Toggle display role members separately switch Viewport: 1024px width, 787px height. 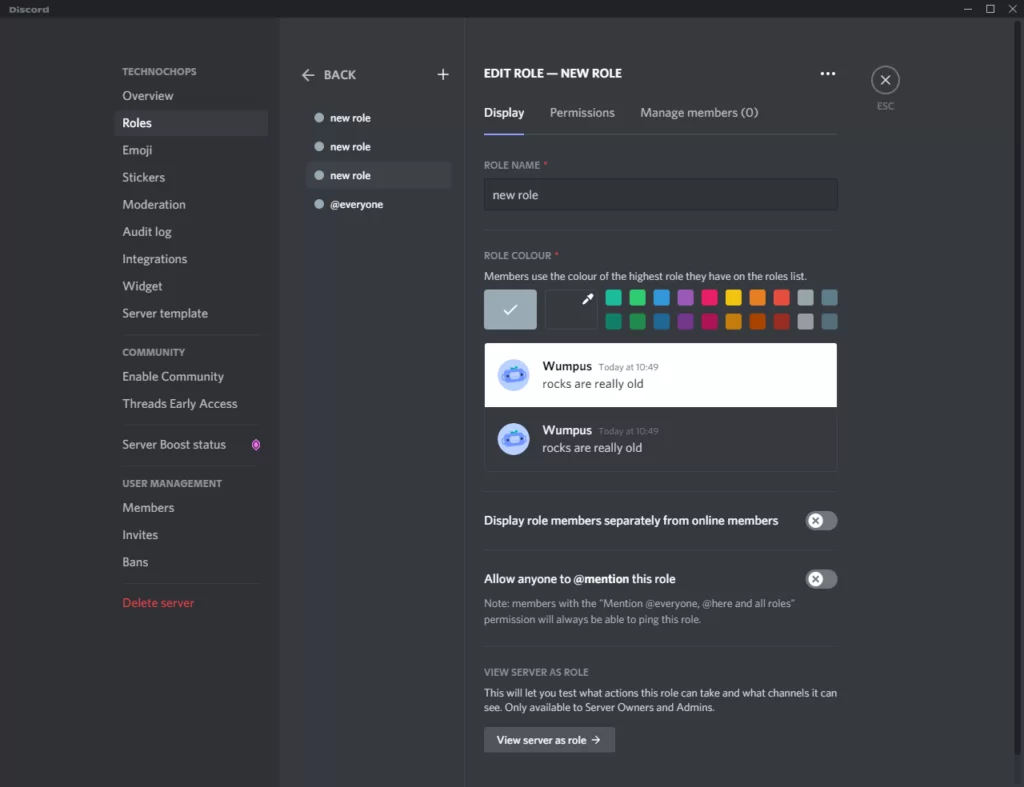pyautogui.click(x=821, y=521)
